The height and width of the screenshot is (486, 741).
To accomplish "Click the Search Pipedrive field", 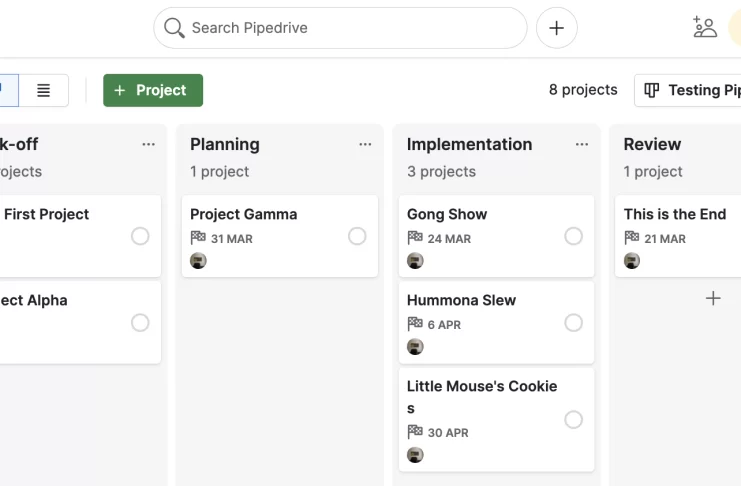I will [340, 28].
